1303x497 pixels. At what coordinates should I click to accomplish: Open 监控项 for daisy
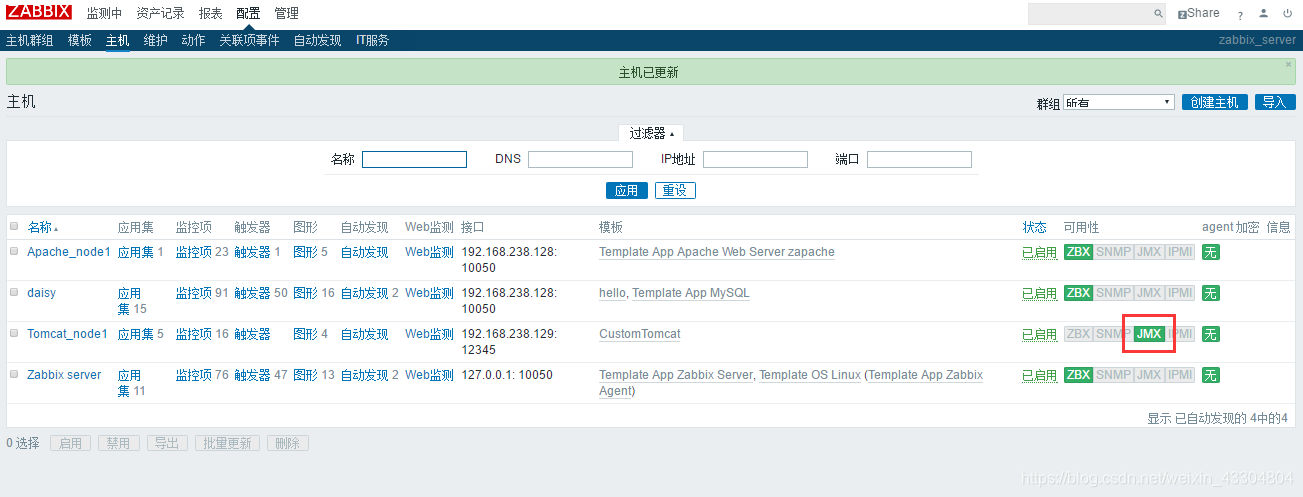tap(193, 293)
